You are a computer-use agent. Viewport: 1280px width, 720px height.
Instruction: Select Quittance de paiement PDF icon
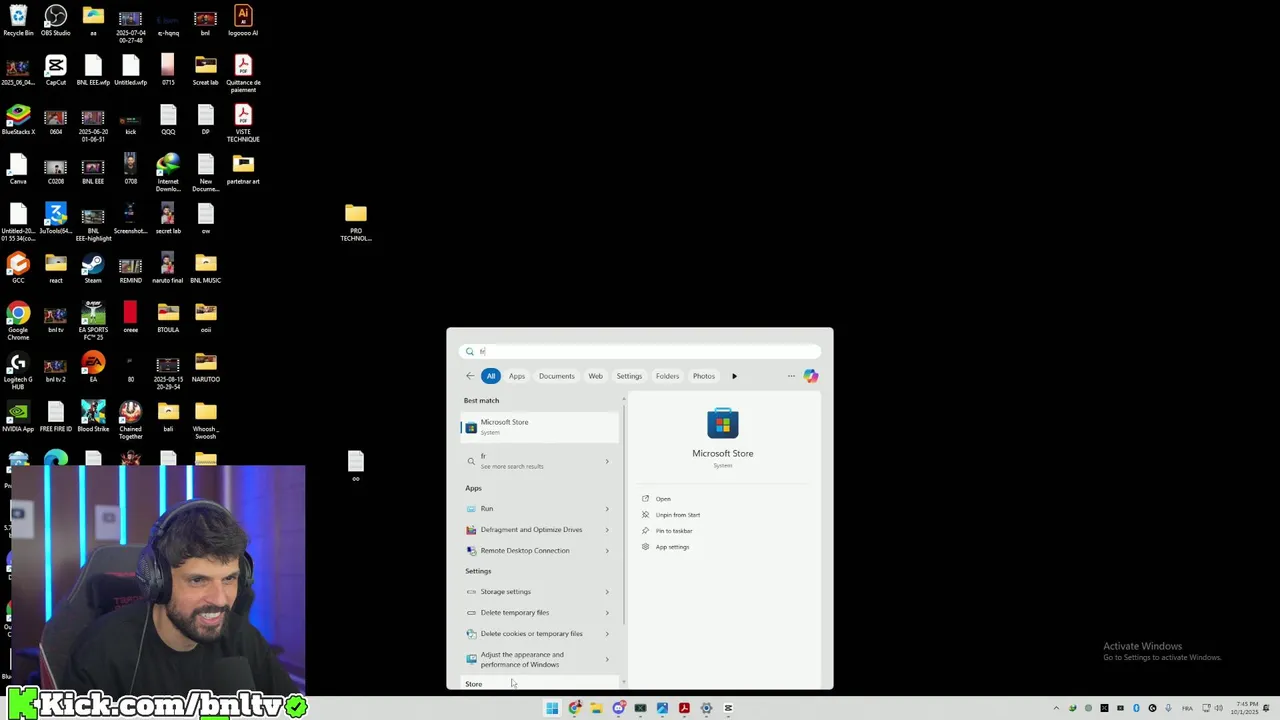coord(243,74)
